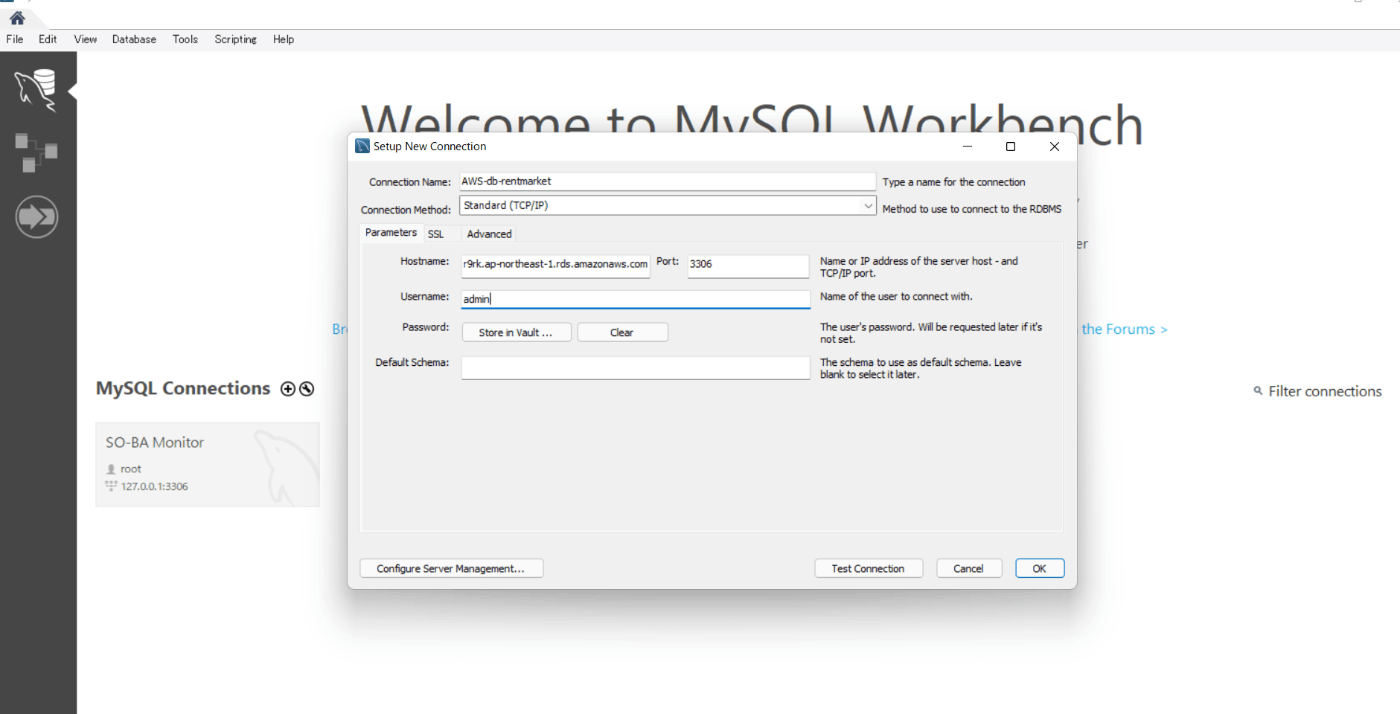Click Store in Vault button
Viewport: 1400px width, 714px height.
[516, 332]
